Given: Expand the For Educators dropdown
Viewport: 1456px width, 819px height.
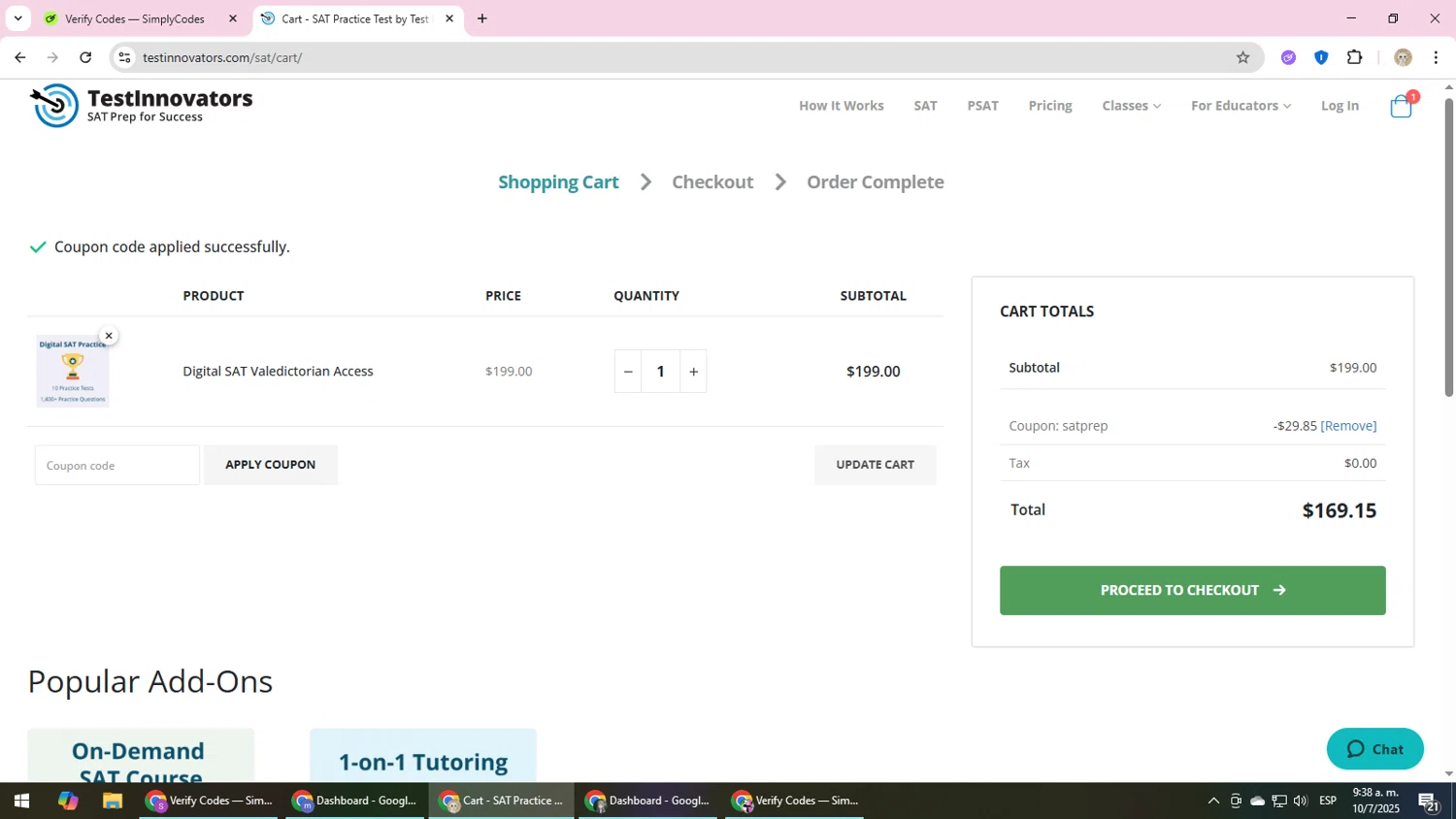Looking at the screenshot, I should click(1241, 106).
